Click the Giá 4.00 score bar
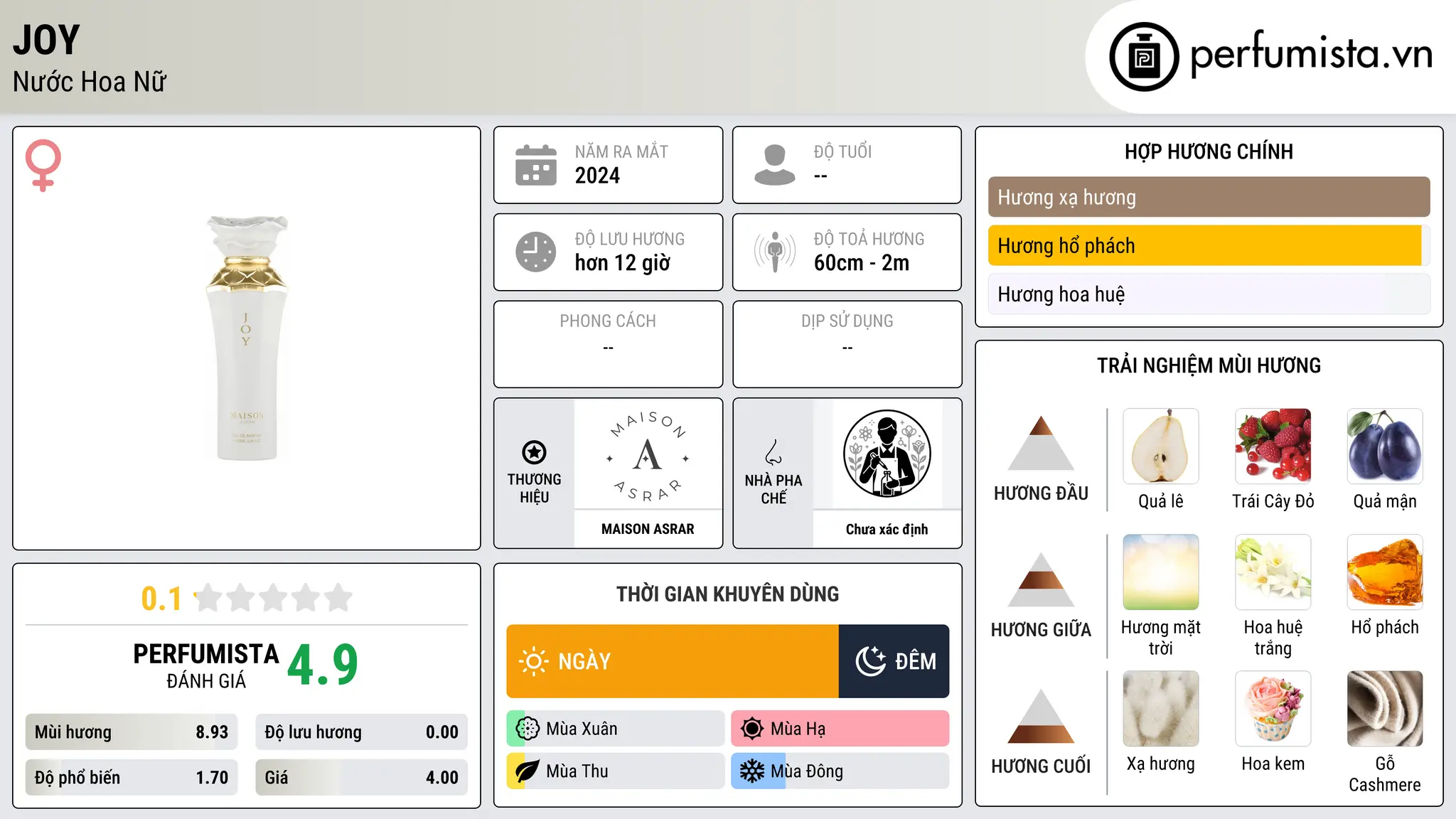Screen dimensions: 1456x819 pyautogui.click(x=362, y=777)
